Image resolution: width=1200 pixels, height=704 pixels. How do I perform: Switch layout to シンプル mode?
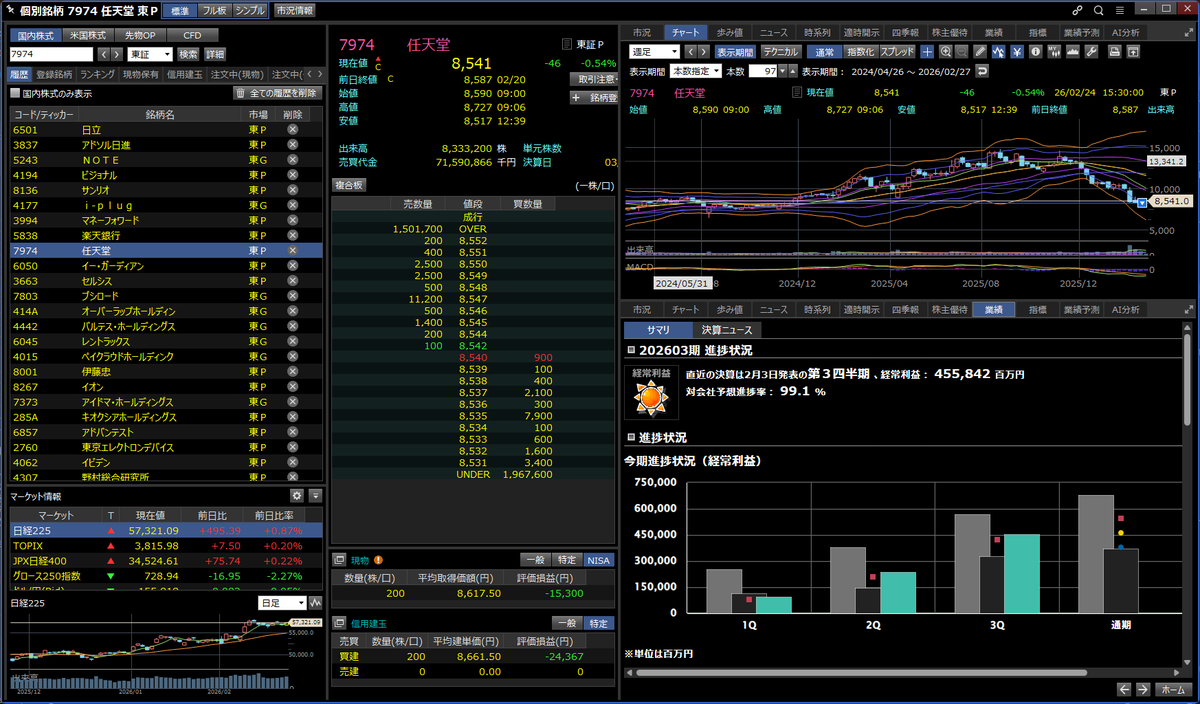[249, 10]
